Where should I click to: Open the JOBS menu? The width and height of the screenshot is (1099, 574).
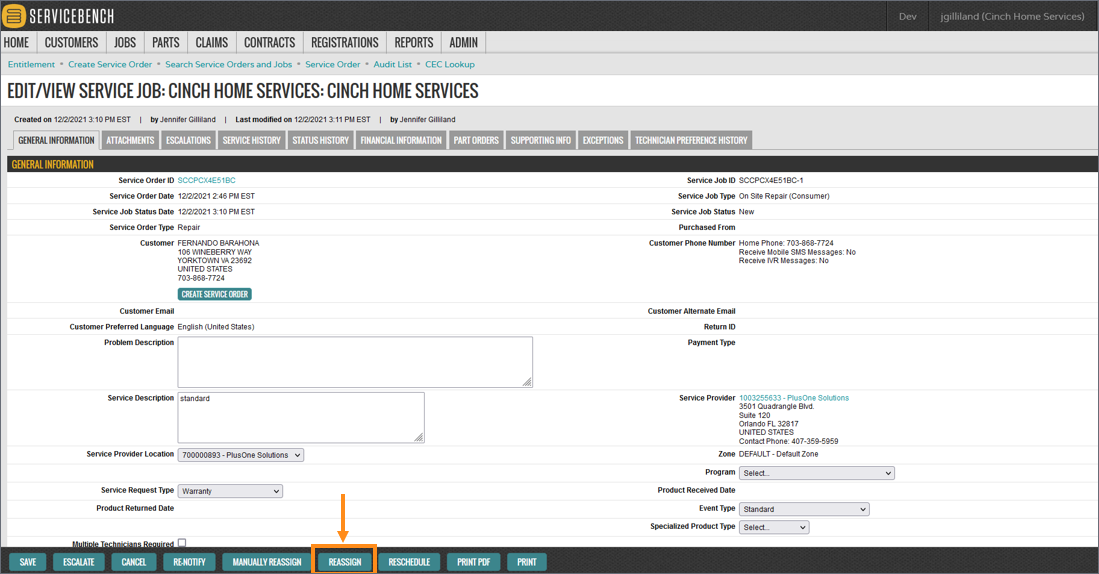pos(125,43)
